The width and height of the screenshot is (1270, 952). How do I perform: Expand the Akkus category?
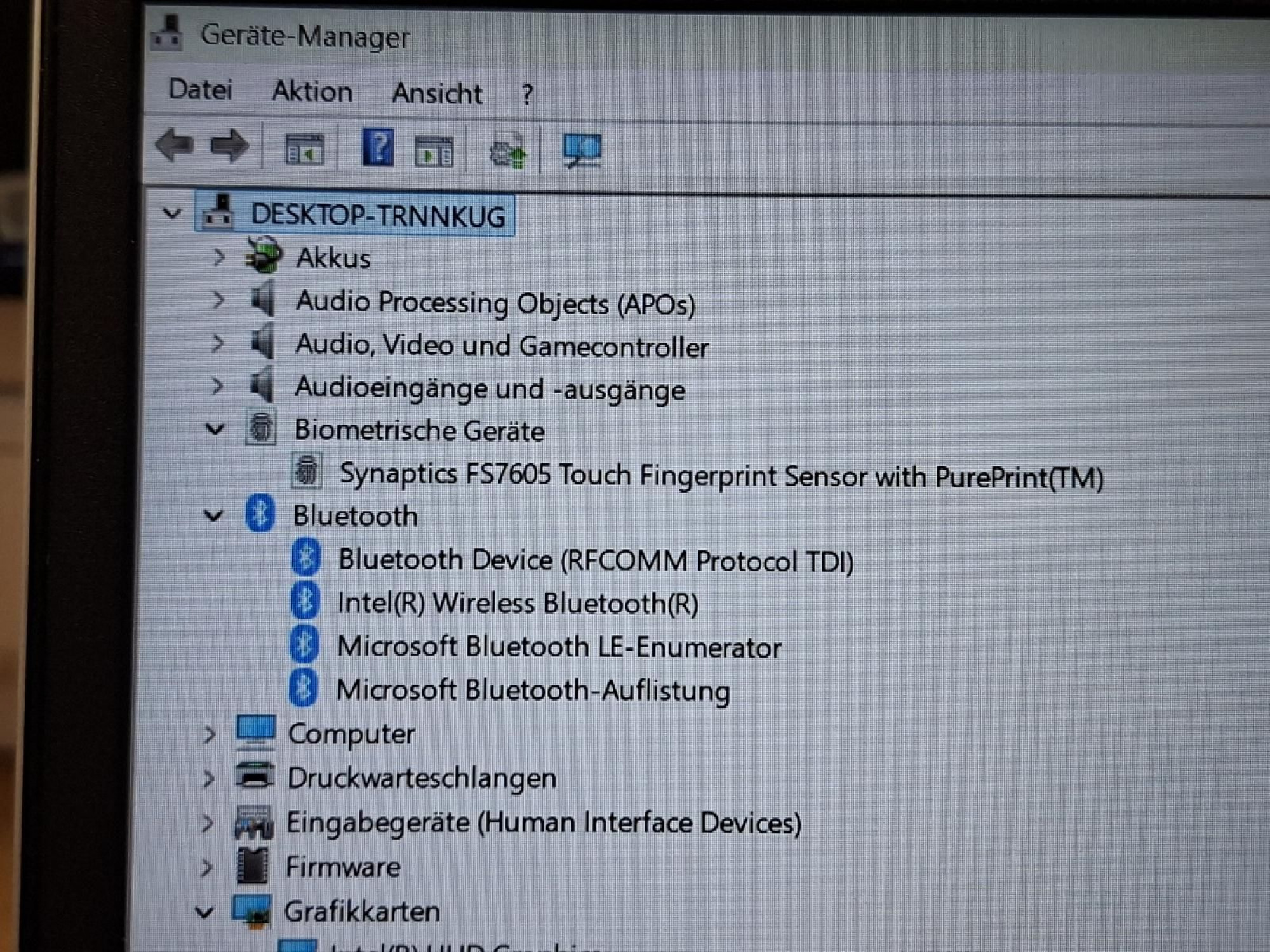(x=218, y=257)
